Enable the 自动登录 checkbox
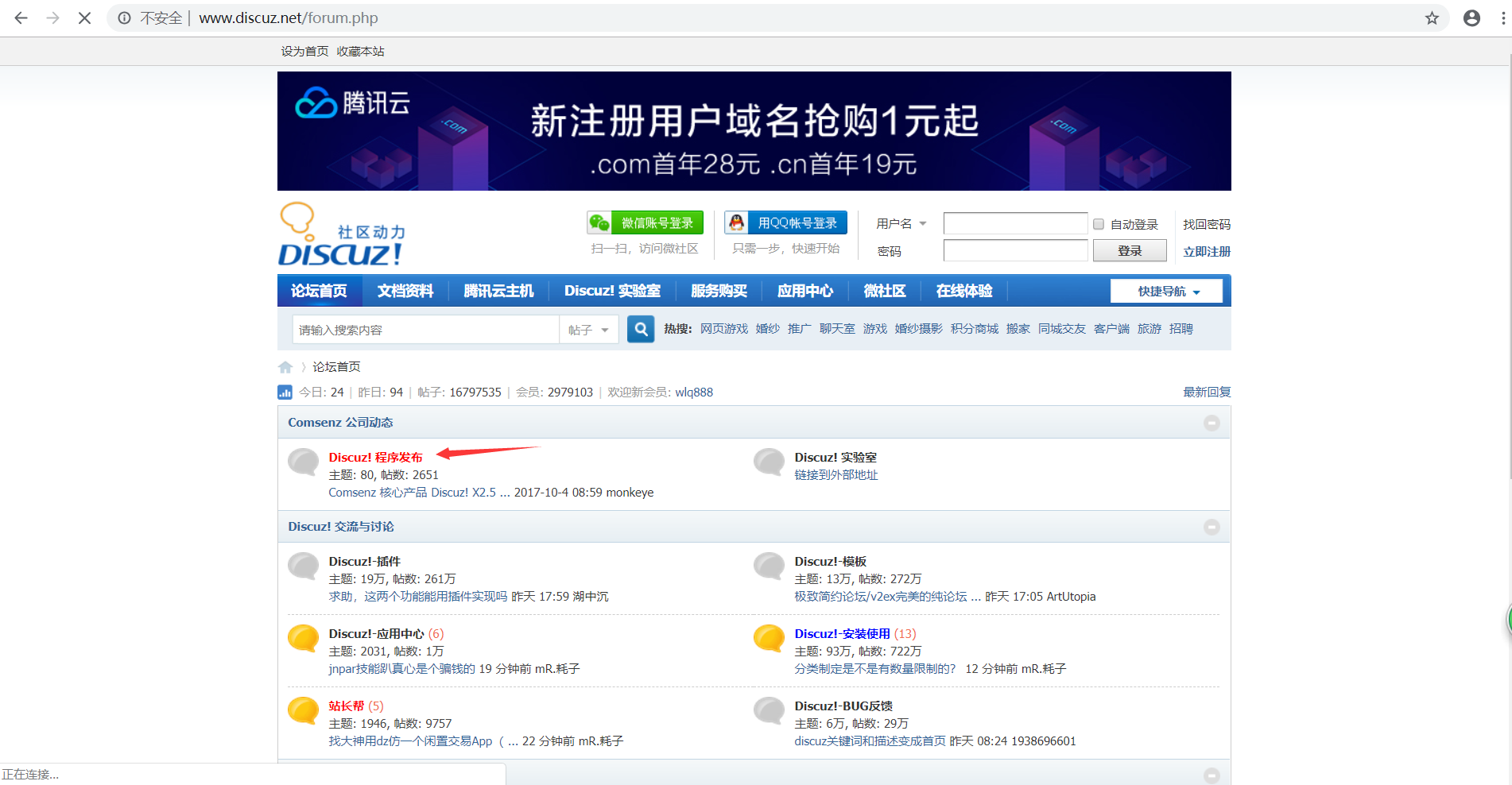 point(1099,224)
